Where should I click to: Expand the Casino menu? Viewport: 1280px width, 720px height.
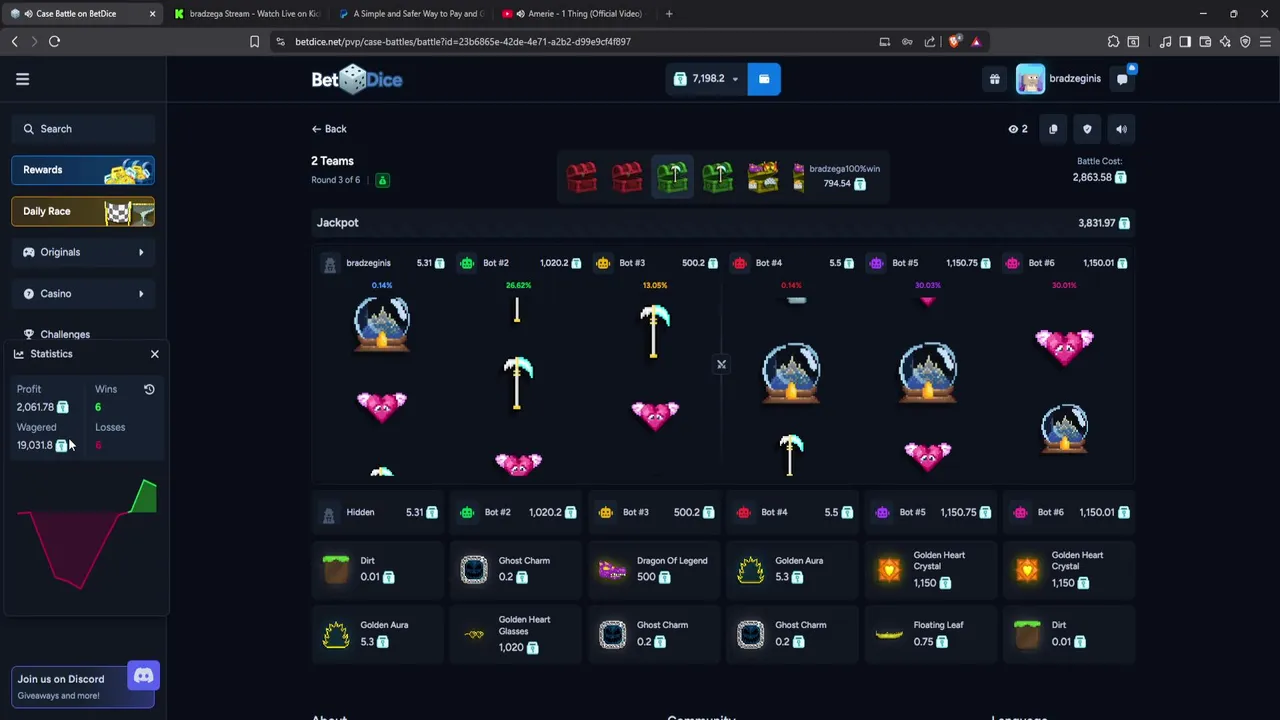(83, 293)
